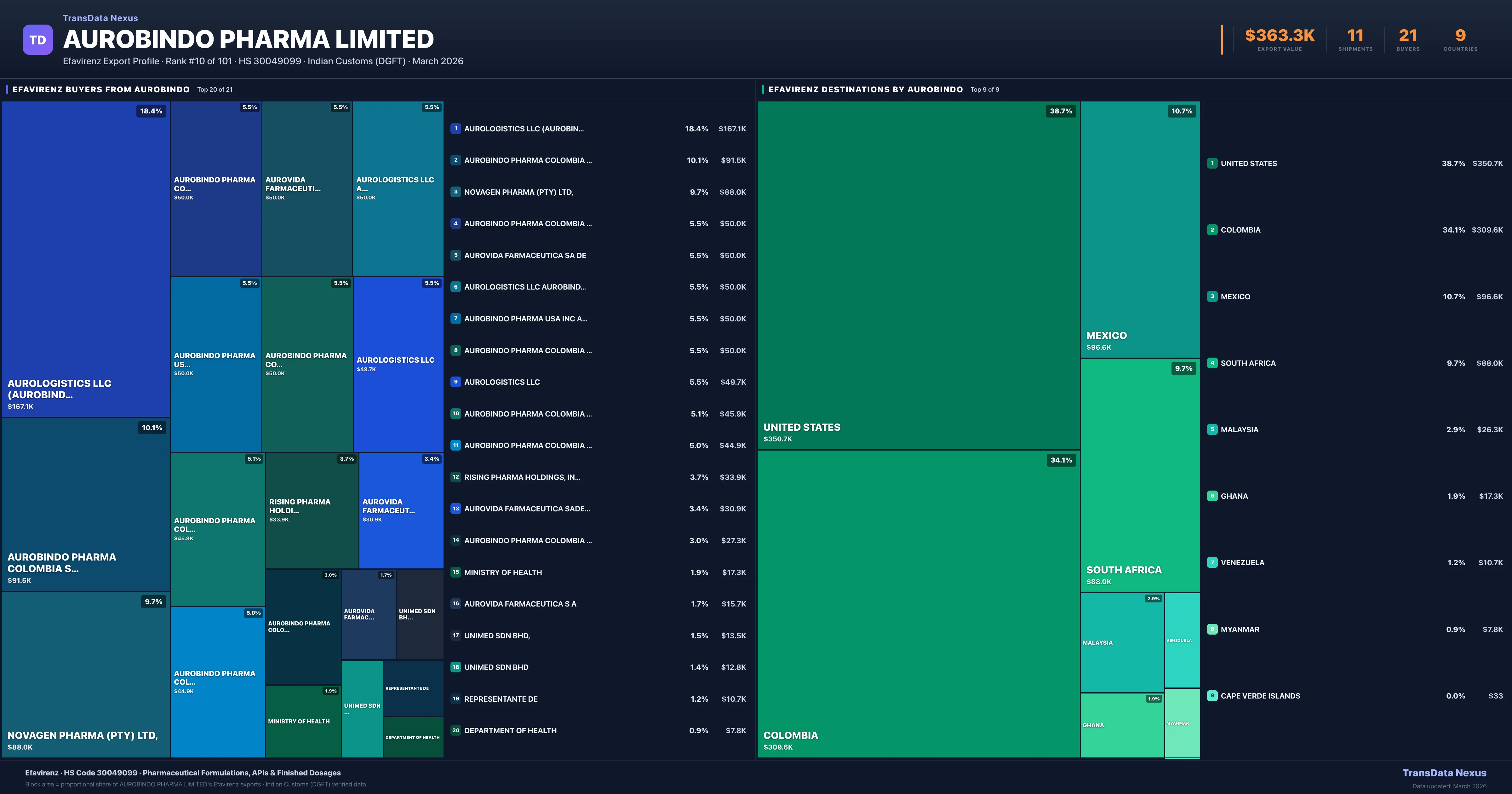Select the United States treemap block
Image resolution: width=1512 pixels, height=794 pixels.
pos(918,275)
